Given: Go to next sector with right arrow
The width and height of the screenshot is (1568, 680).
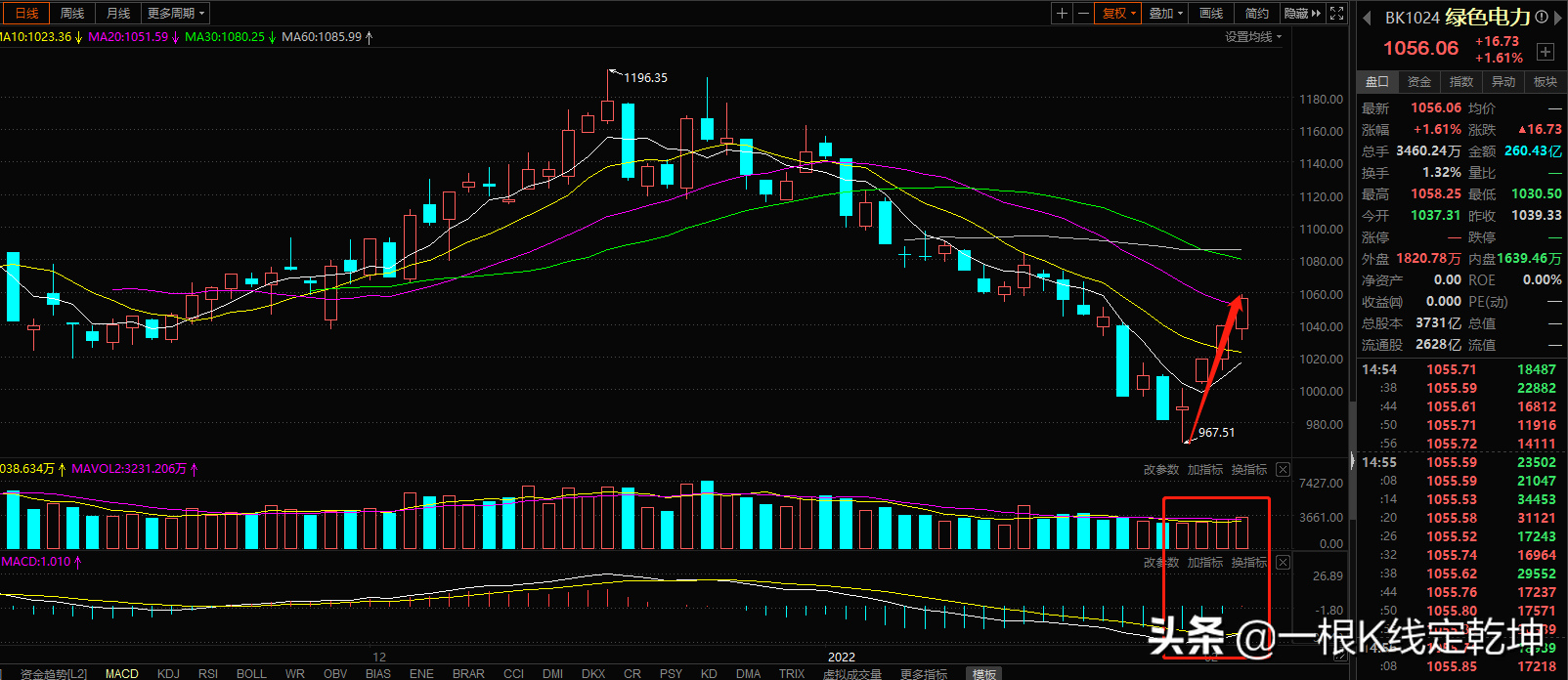Looking at the screenshot, I should [x=1559, y=18].
